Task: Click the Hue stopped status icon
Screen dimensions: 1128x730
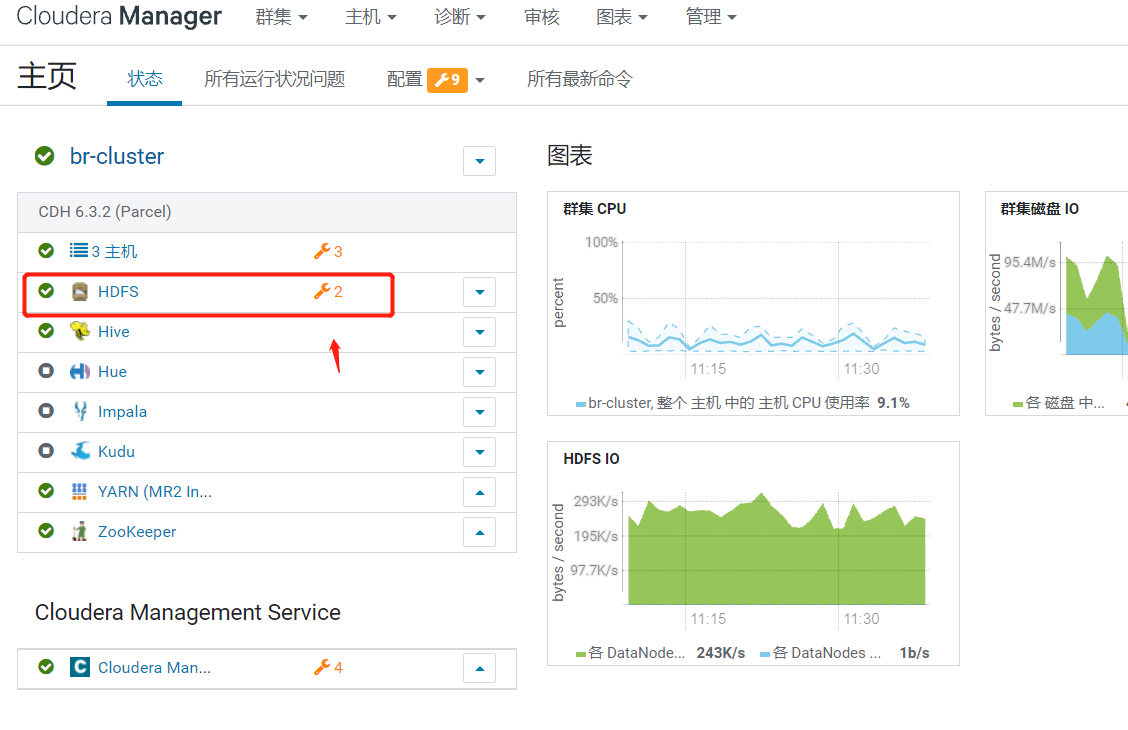Action: click(x=46, y=371)
